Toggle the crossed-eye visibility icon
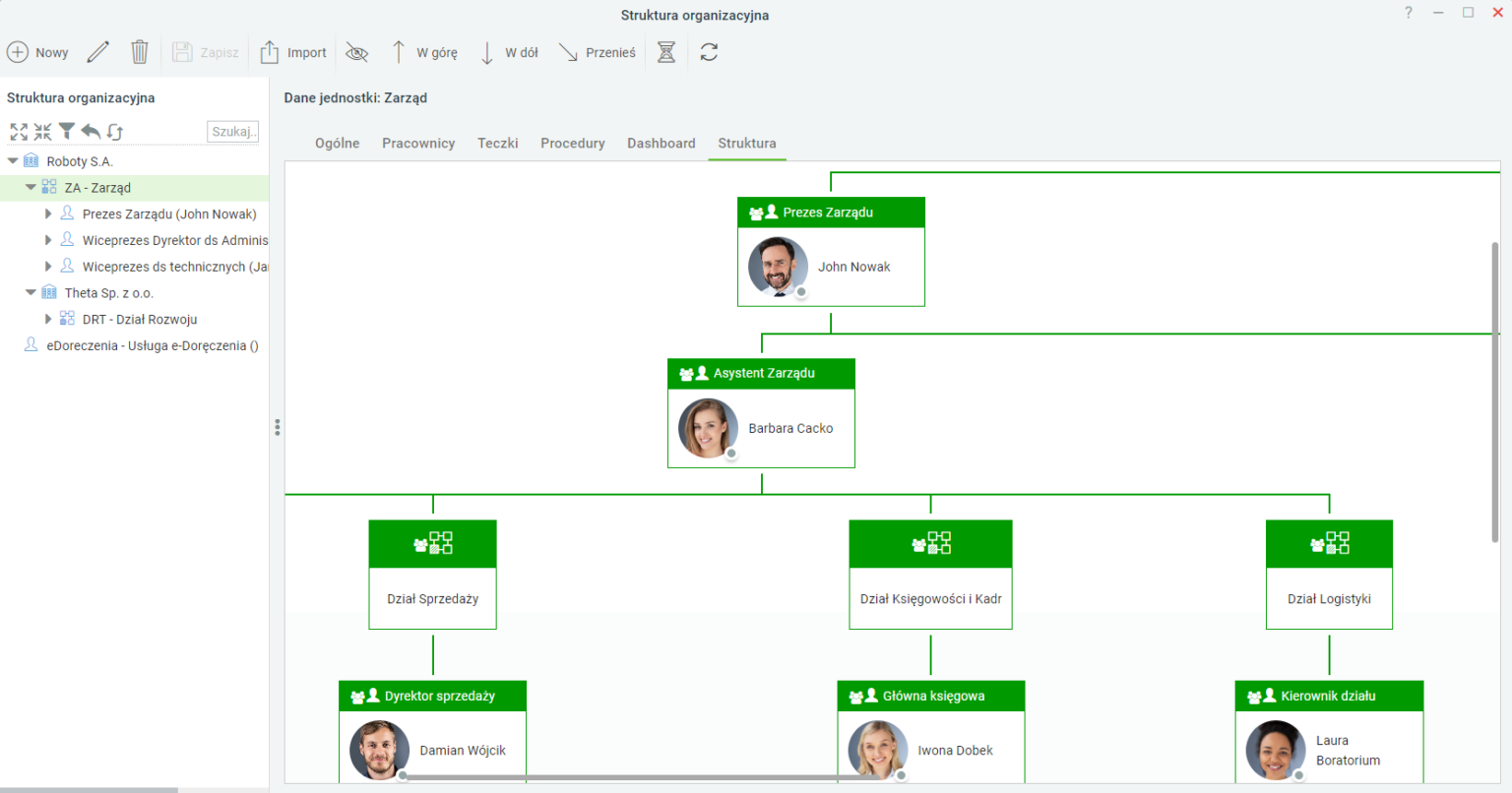The width and height of the screenshot is (1512, 793). (x=357, y=53)
